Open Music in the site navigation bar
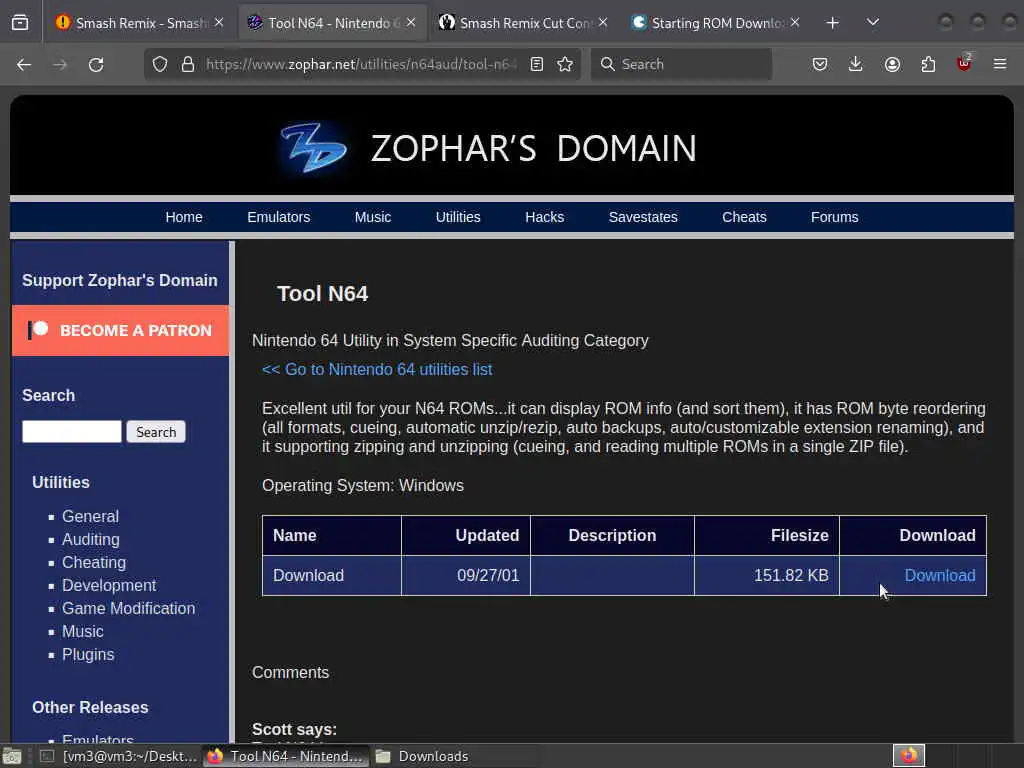1024x768 pixels. (x=372, y=217)
